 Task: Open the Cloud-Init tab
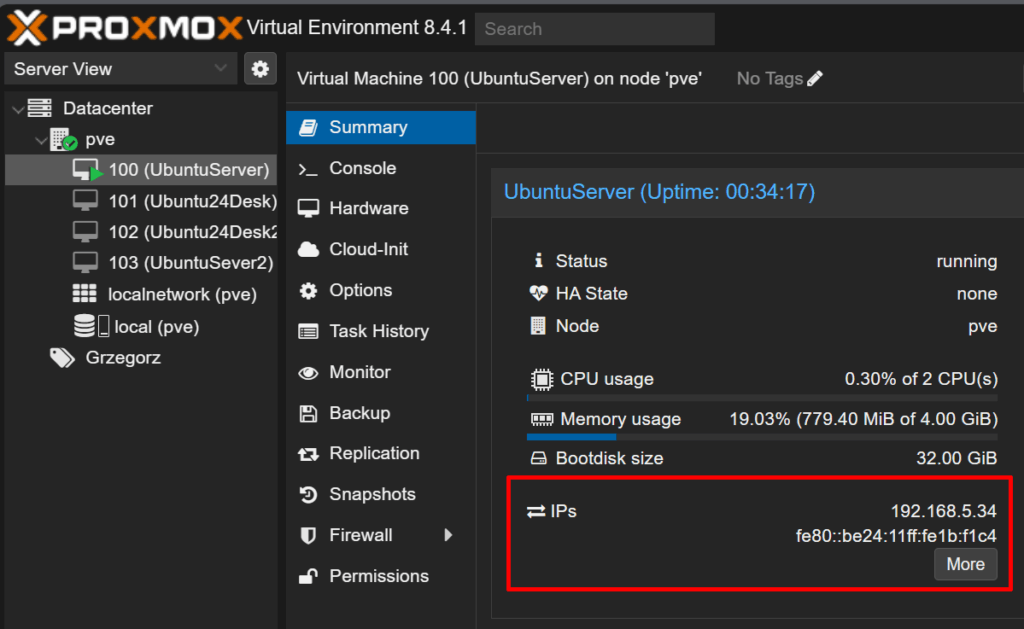coord(381,250)
